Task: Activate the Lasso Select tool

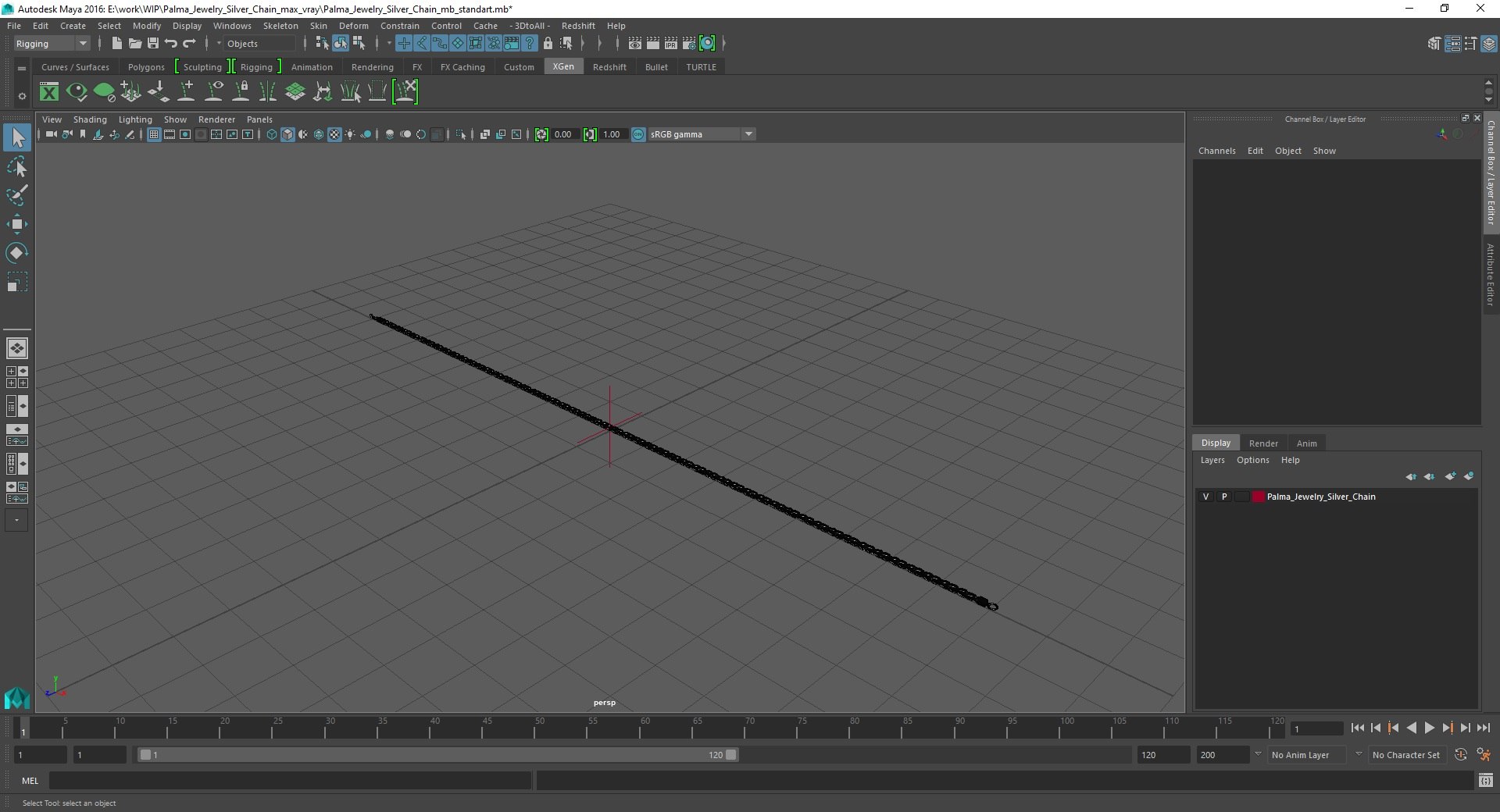Action: click(x=17, y=167)
